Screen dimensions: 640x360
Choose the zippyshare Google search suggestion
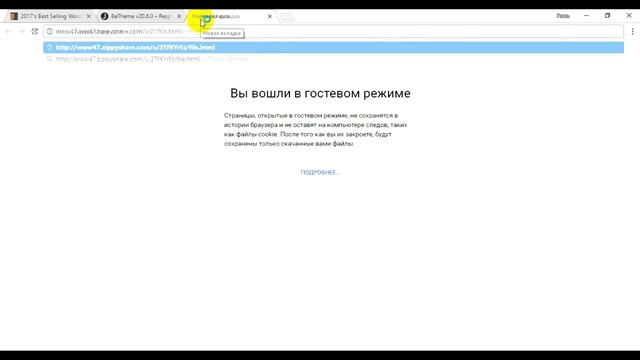333,59
